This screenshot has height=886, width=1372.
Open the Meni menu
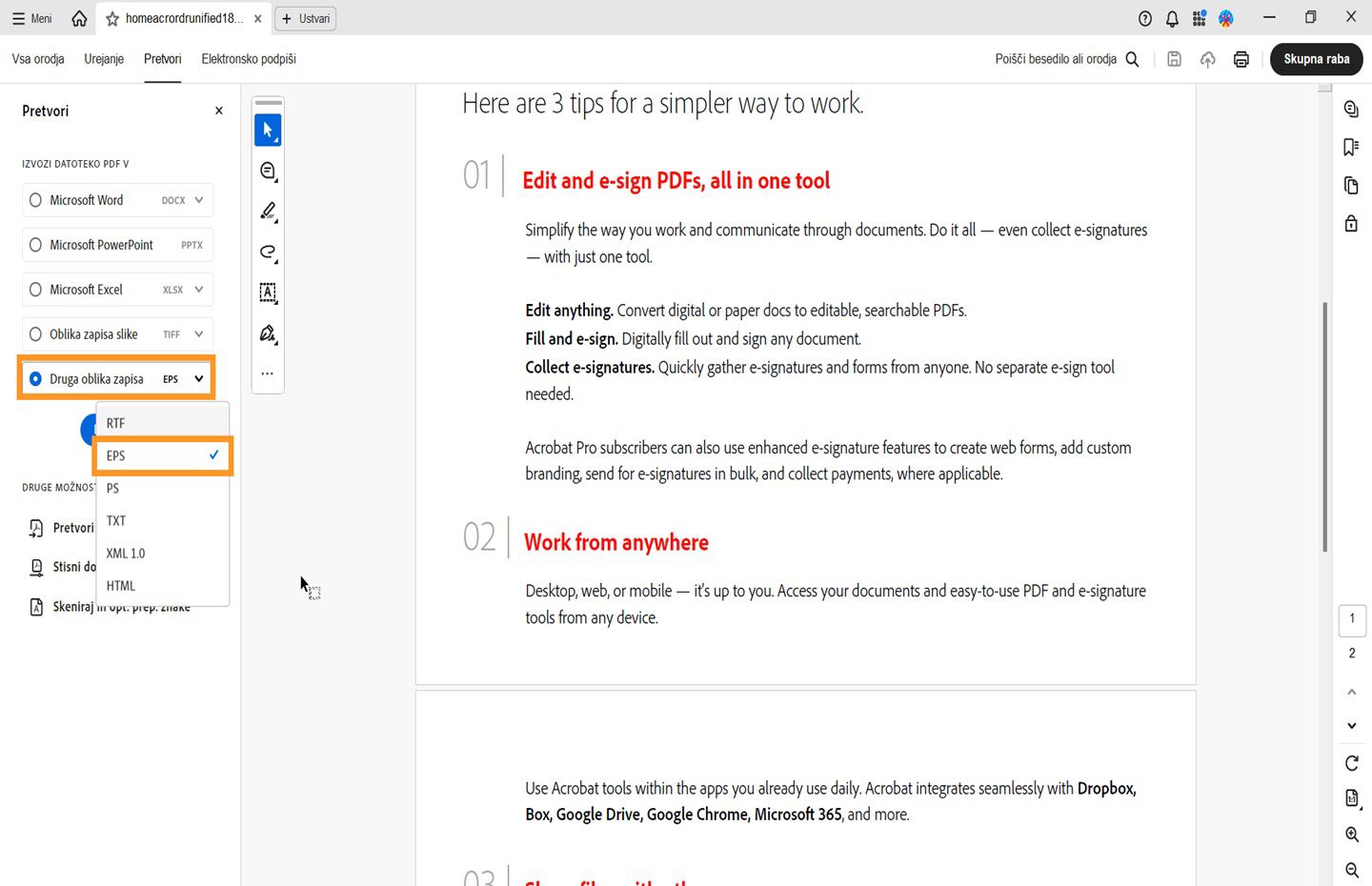click(x=31, y=17)
